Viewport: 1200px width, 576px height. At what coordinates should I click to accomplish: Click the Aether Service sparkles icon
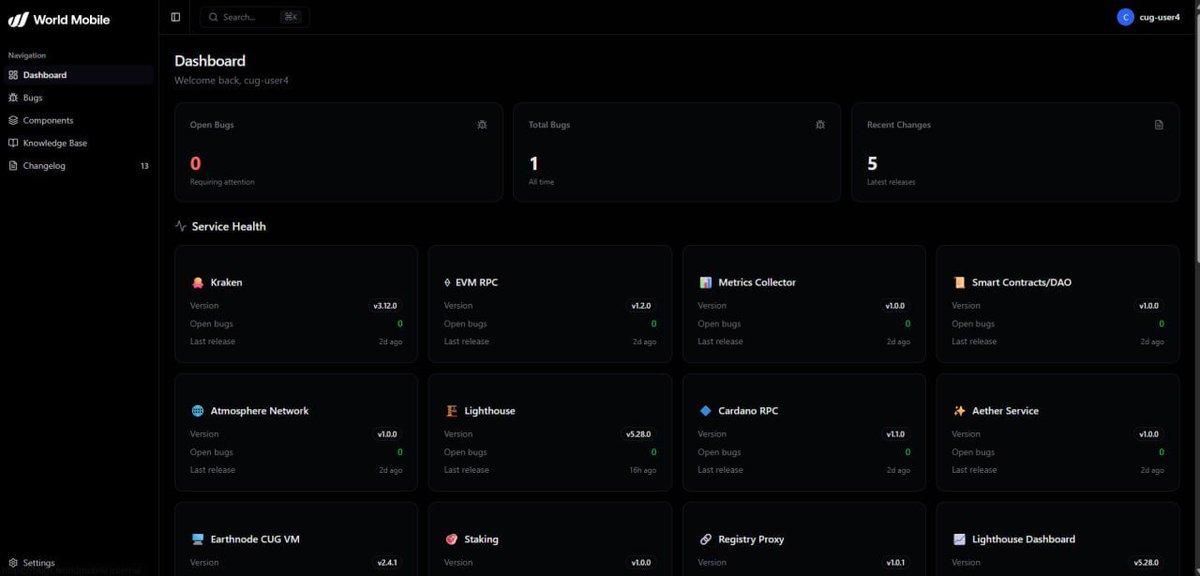[959, 411]
